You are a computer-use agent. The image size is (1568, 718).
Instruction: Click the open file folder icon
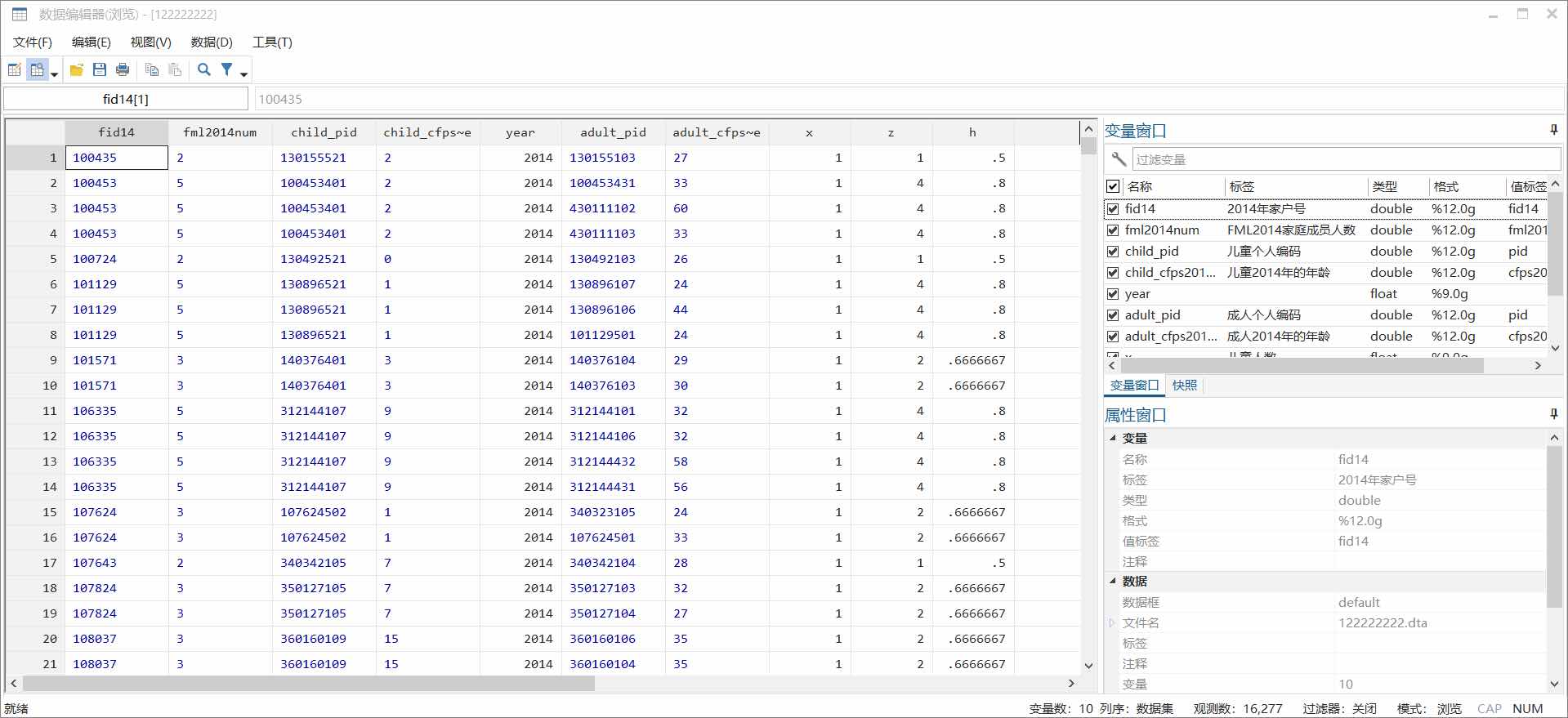77,70
